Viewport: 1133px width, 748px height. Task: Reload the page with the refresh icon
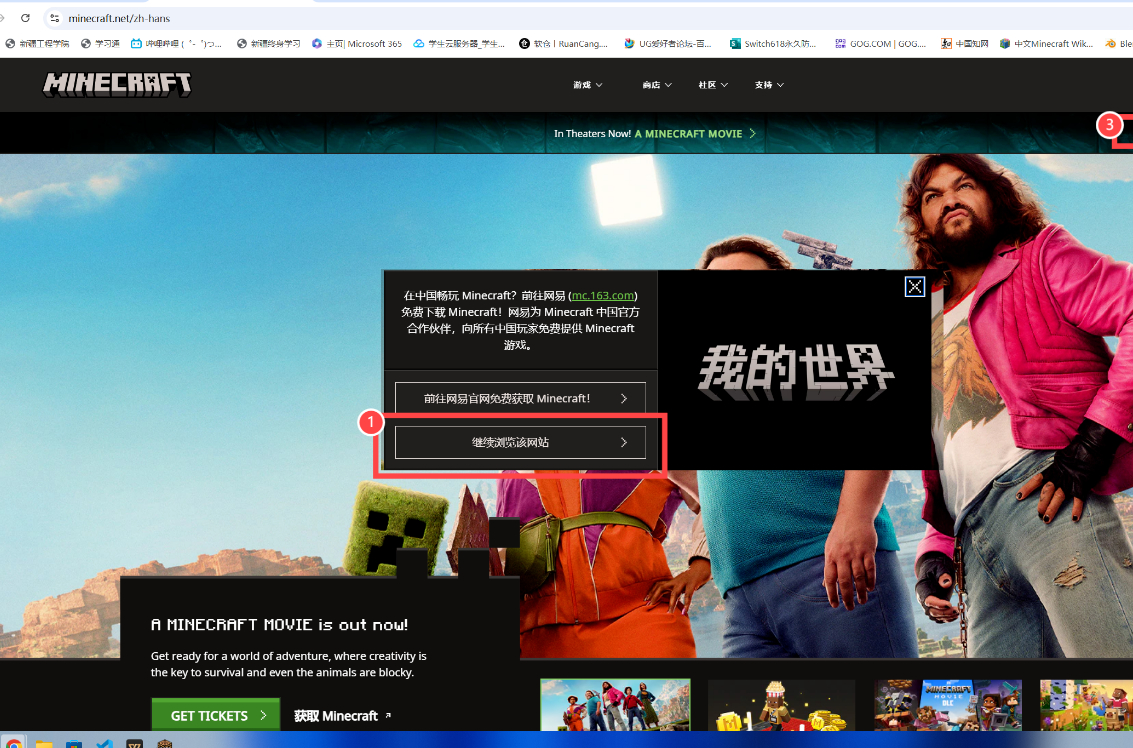click(x=25, y=18)
